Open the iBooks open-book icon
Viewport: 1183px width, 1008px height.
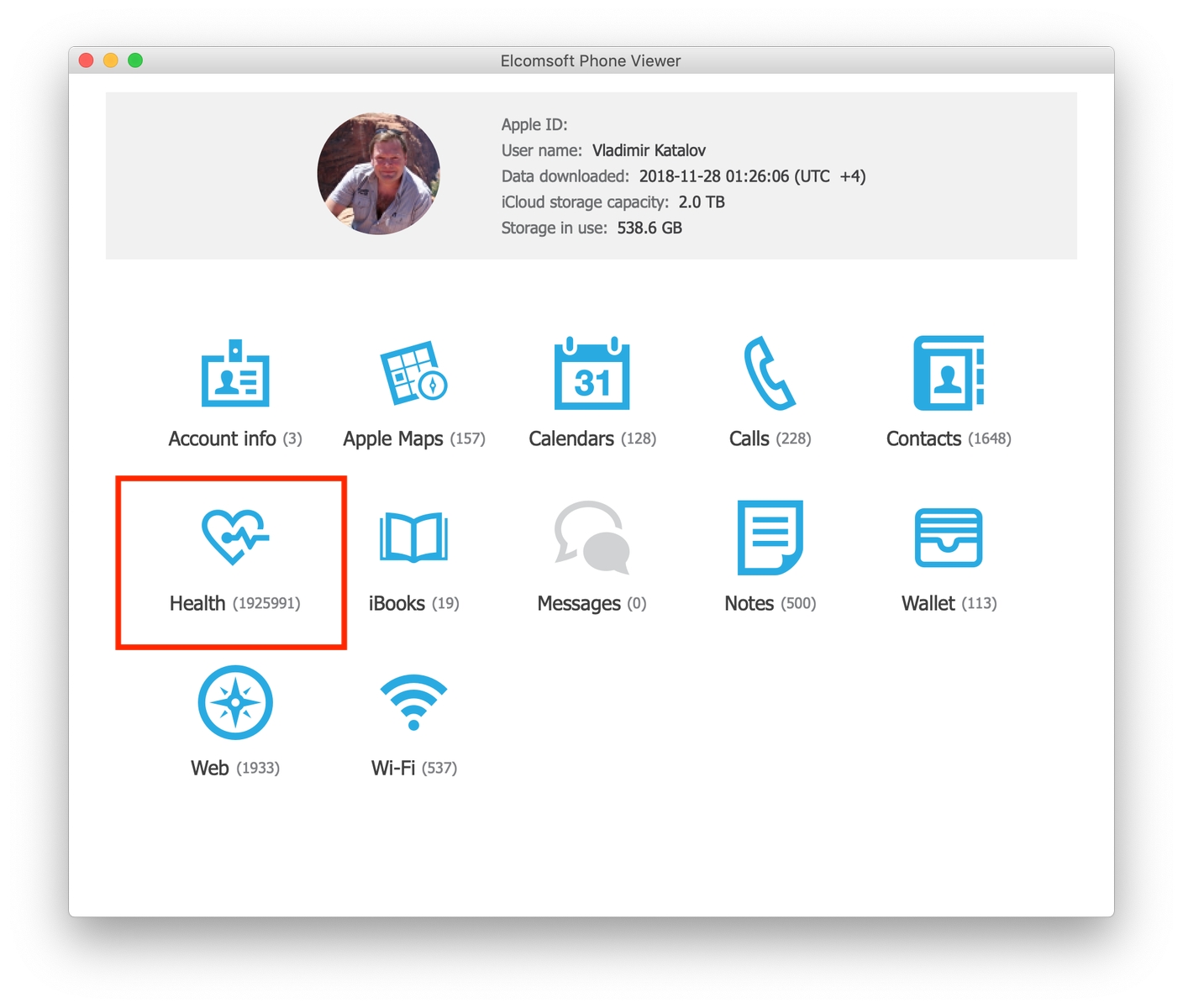(x=413, y=538)
